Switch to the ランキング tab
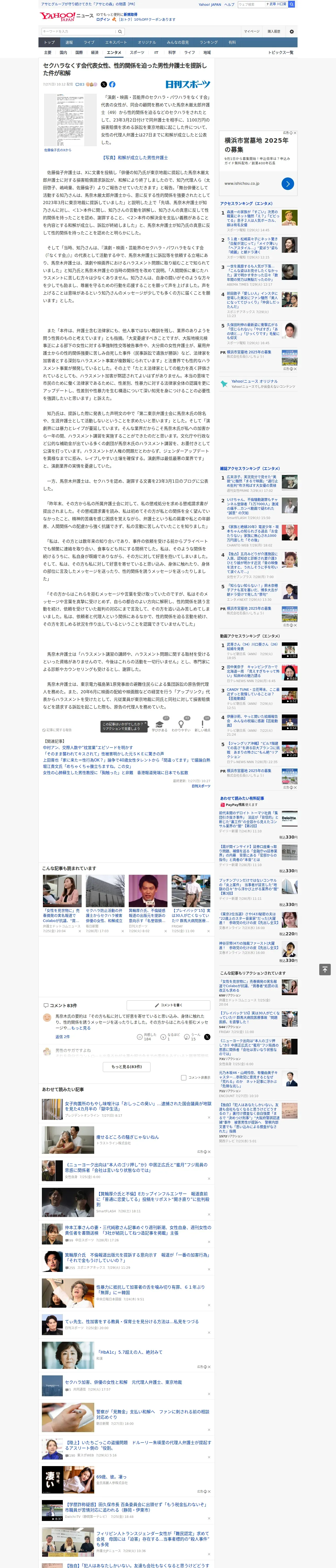 (209, 43)
